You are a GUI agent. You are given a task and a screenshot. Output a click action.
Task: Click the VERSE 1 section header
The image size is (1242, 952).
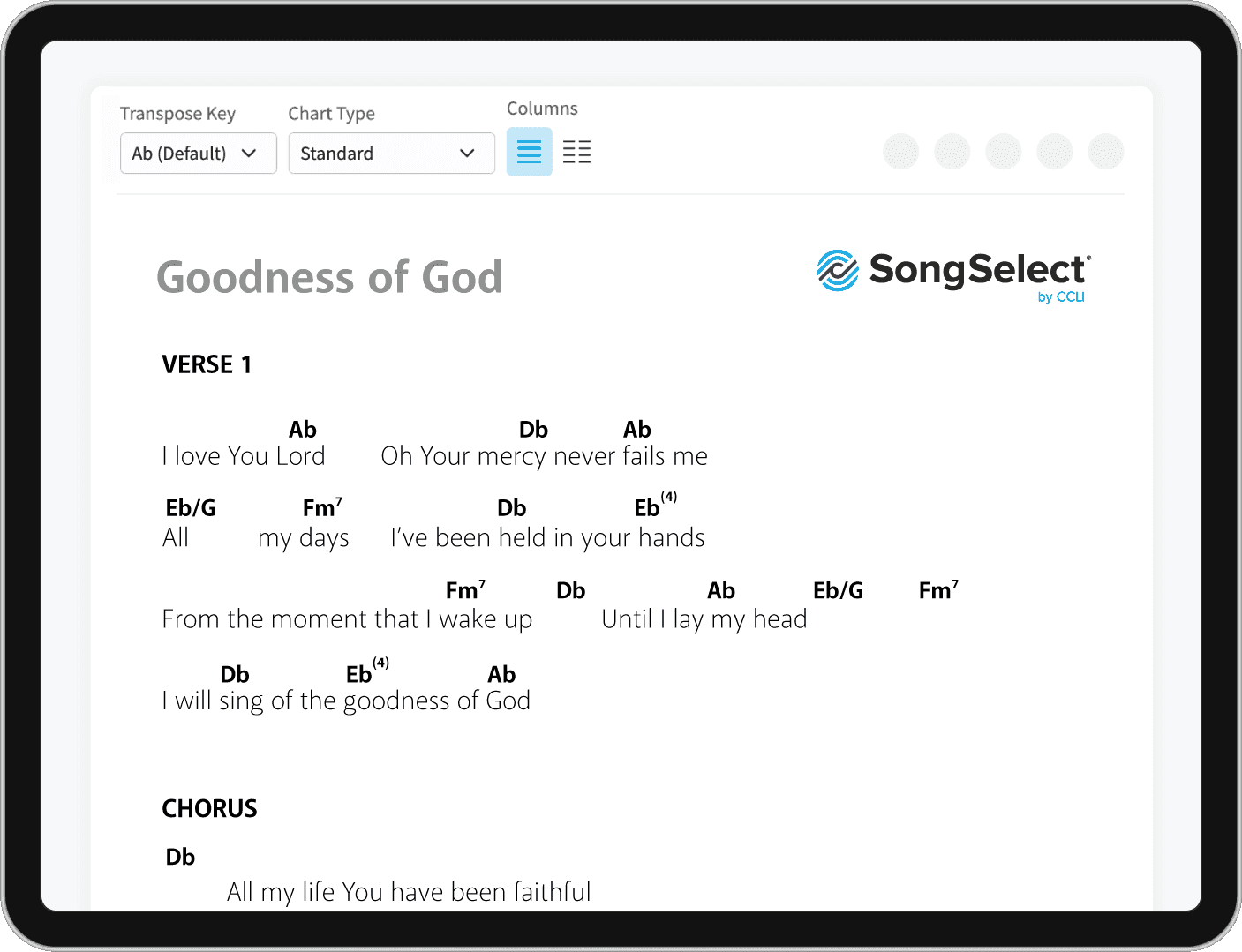[x=207, y=364]
